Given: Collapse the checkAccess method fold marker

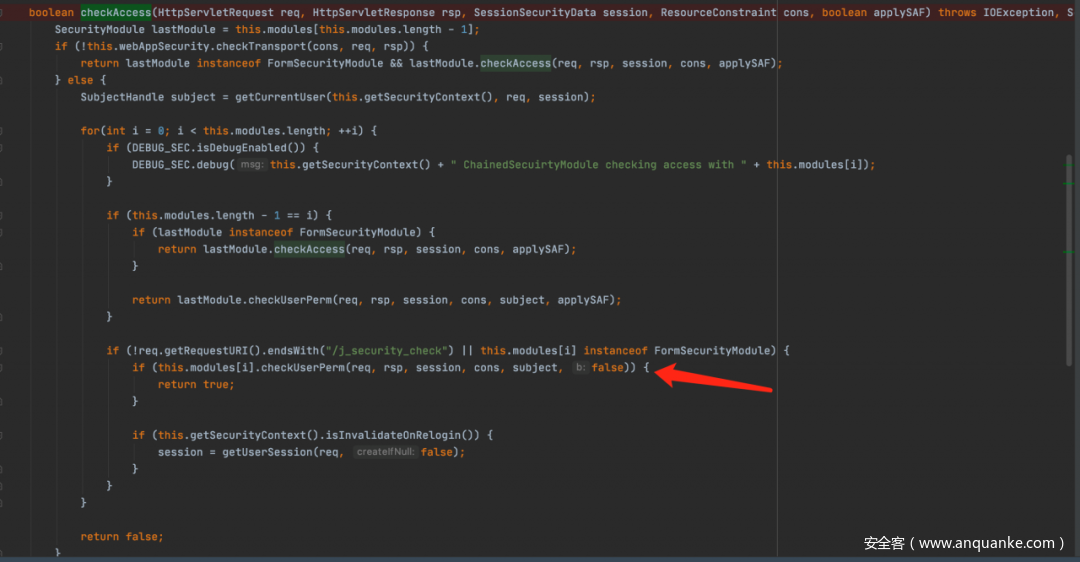Looking at the screenshot, I should pyautogui.click(x=4, y=12).
